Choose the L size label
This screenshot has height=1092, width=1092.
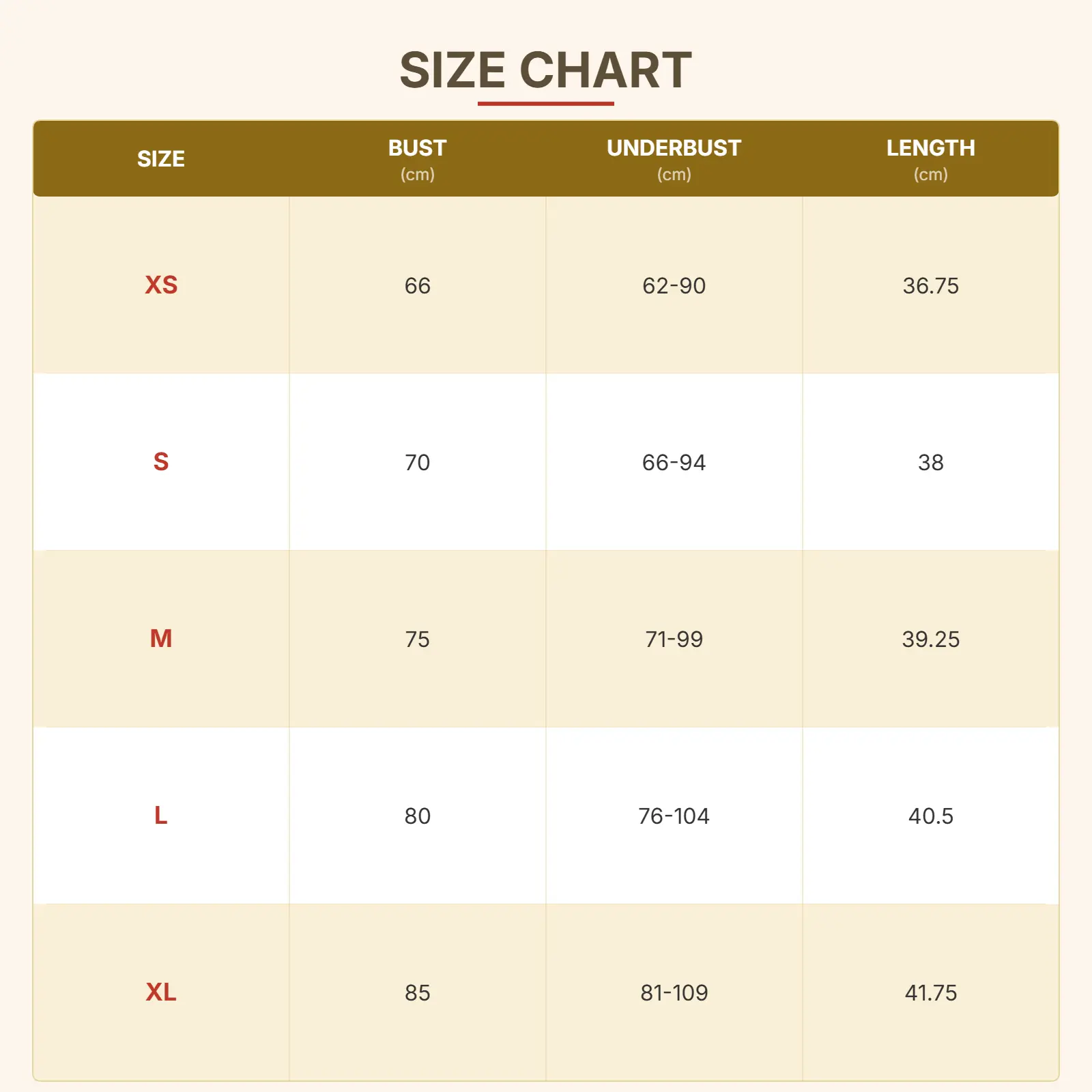coord(161,816)
